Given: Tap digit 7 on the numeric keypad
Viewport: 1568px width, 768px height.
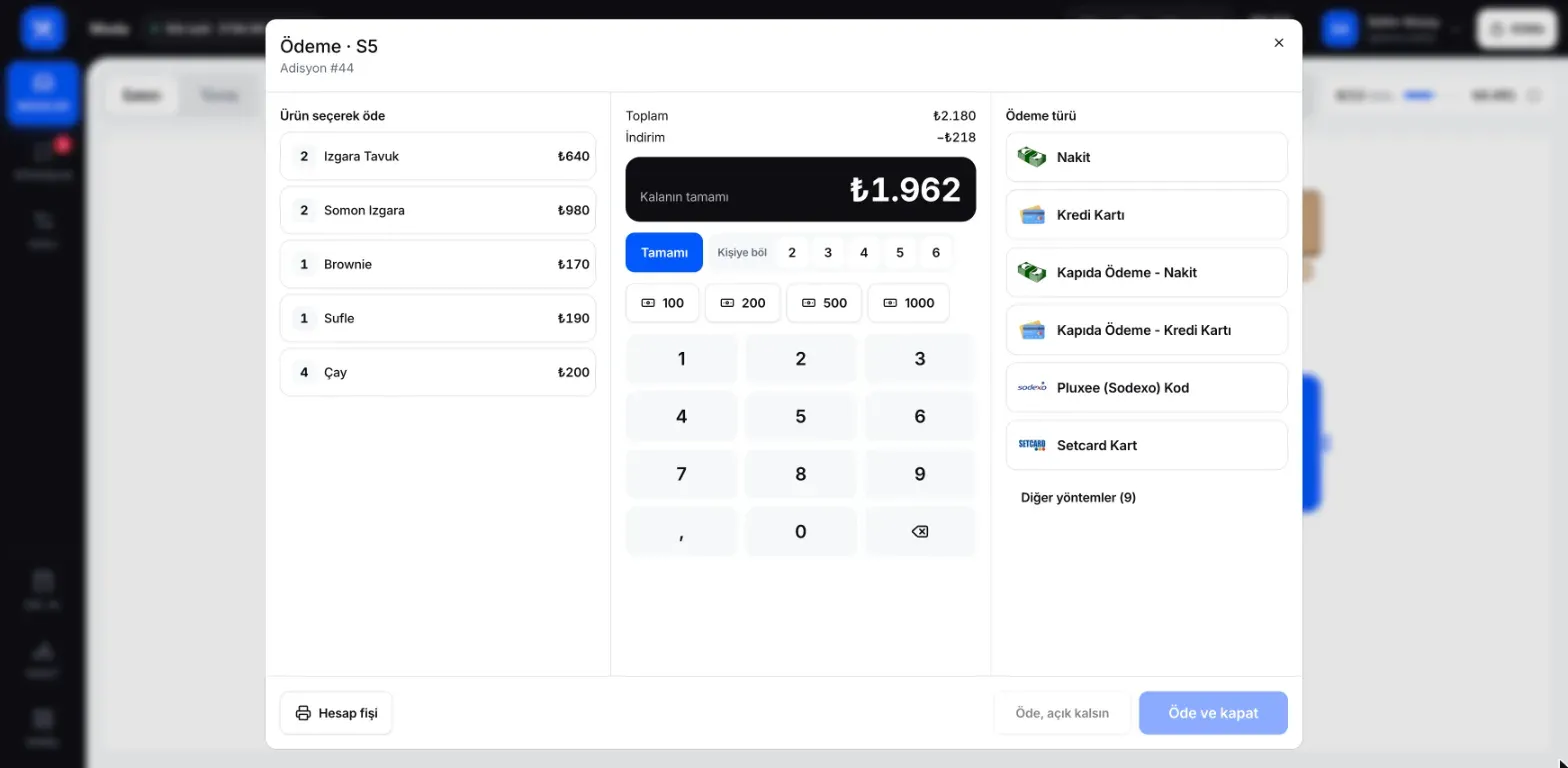Looking at the screenshot, I should pyautogui.click(x=682, y=474).
